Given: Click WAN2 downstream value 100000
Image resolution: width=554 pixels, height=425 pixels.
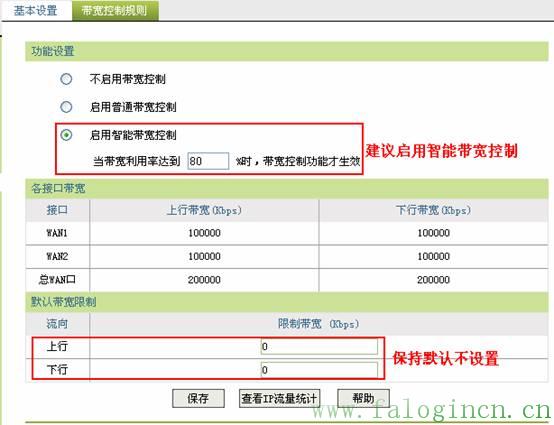Looking at the screenshot, I should click(434, 256).
